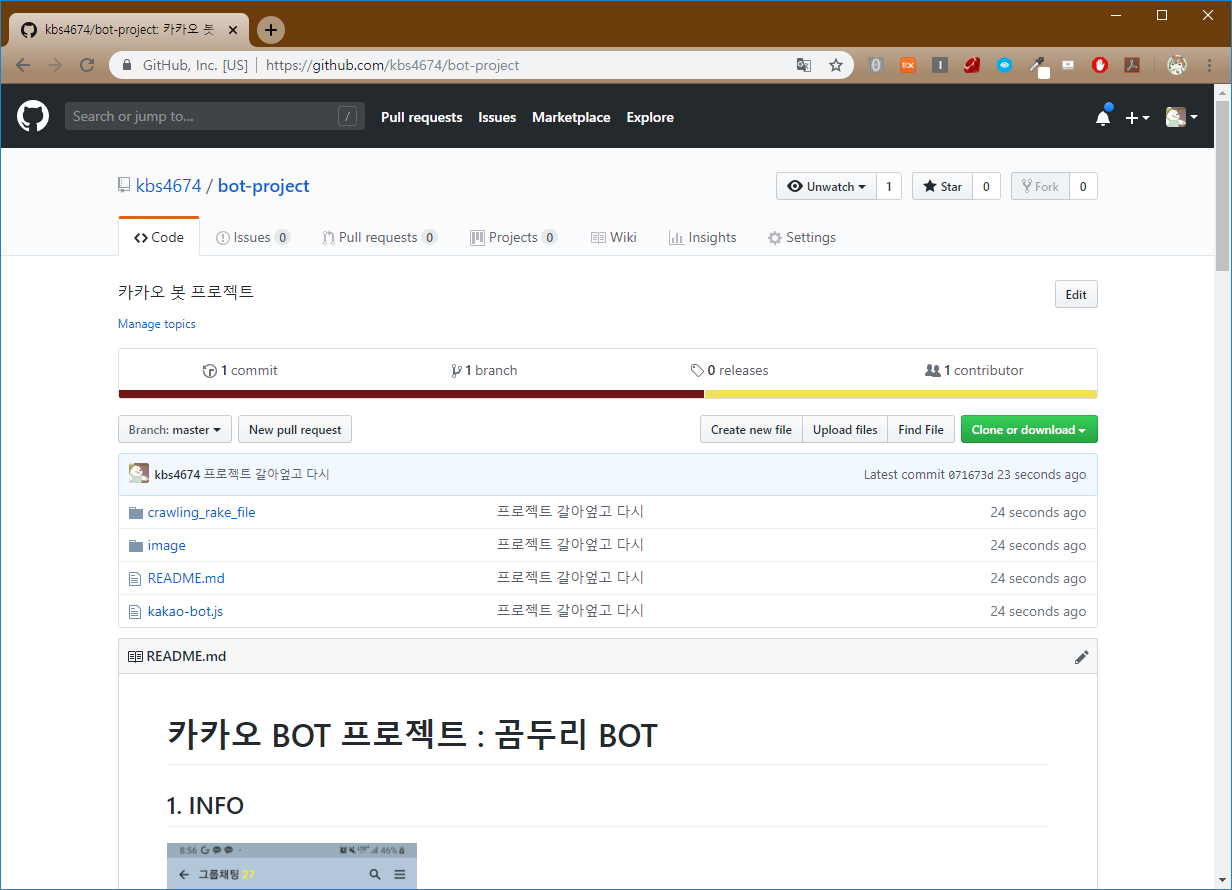The height and width of the screenshot is (890, 1232).
Task: Open the plus create-new dropdown
Action: click(x=1138, y=118)
